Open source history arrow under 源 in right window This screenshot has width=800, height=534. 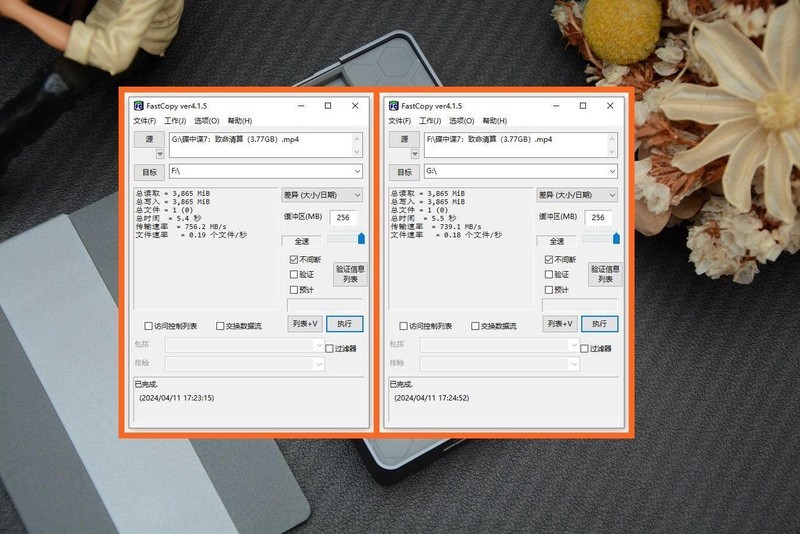pos(415,154)
